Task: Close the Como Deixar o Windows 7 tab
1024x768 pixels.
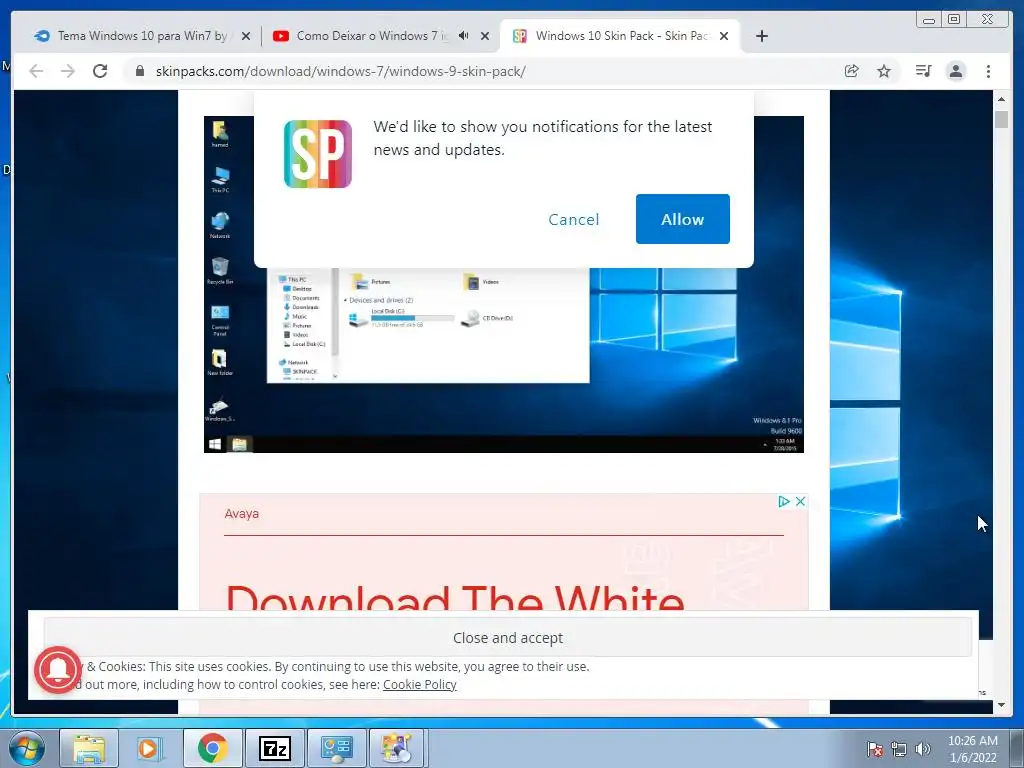Action: pos(485,36)
